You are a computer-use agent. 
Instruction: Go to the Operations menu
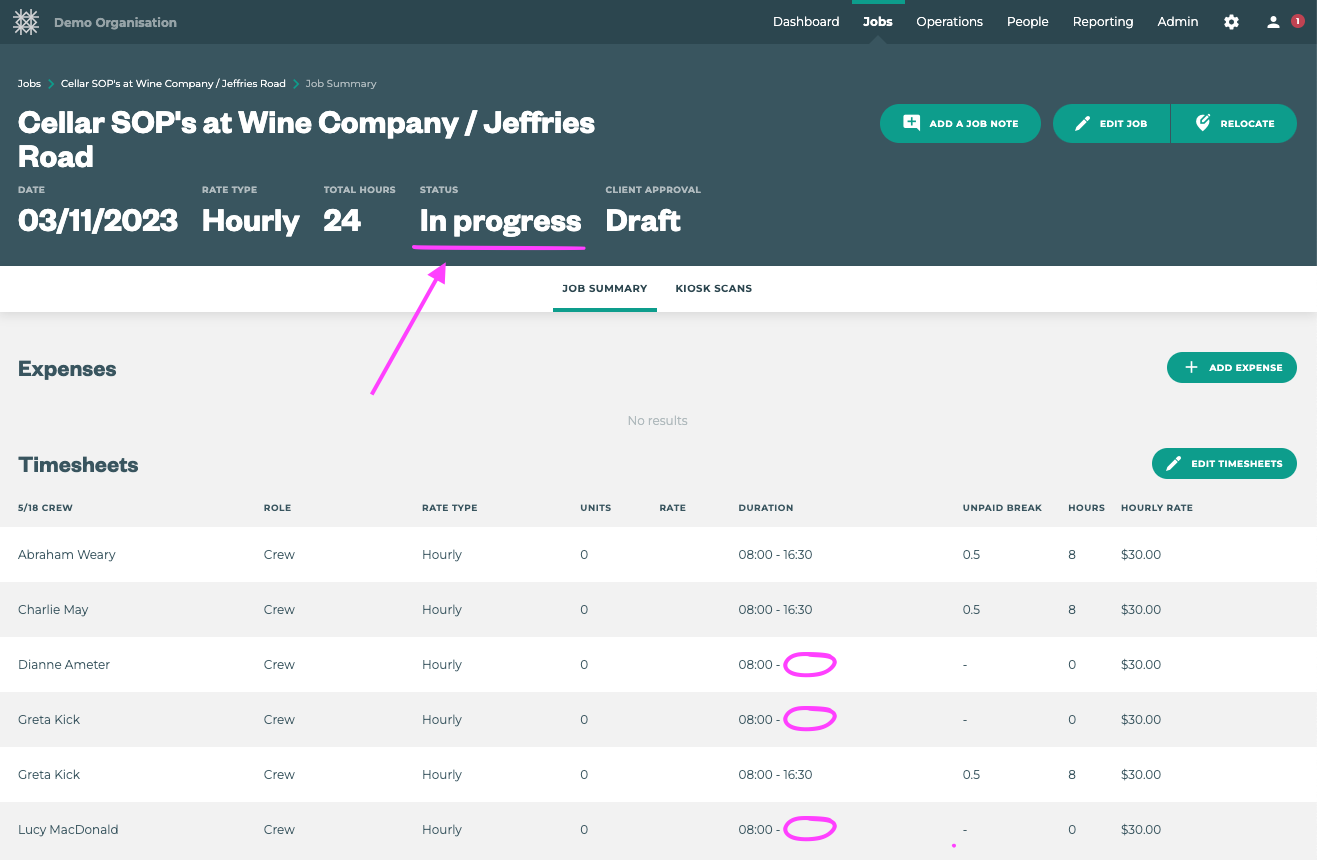[949, 22]
